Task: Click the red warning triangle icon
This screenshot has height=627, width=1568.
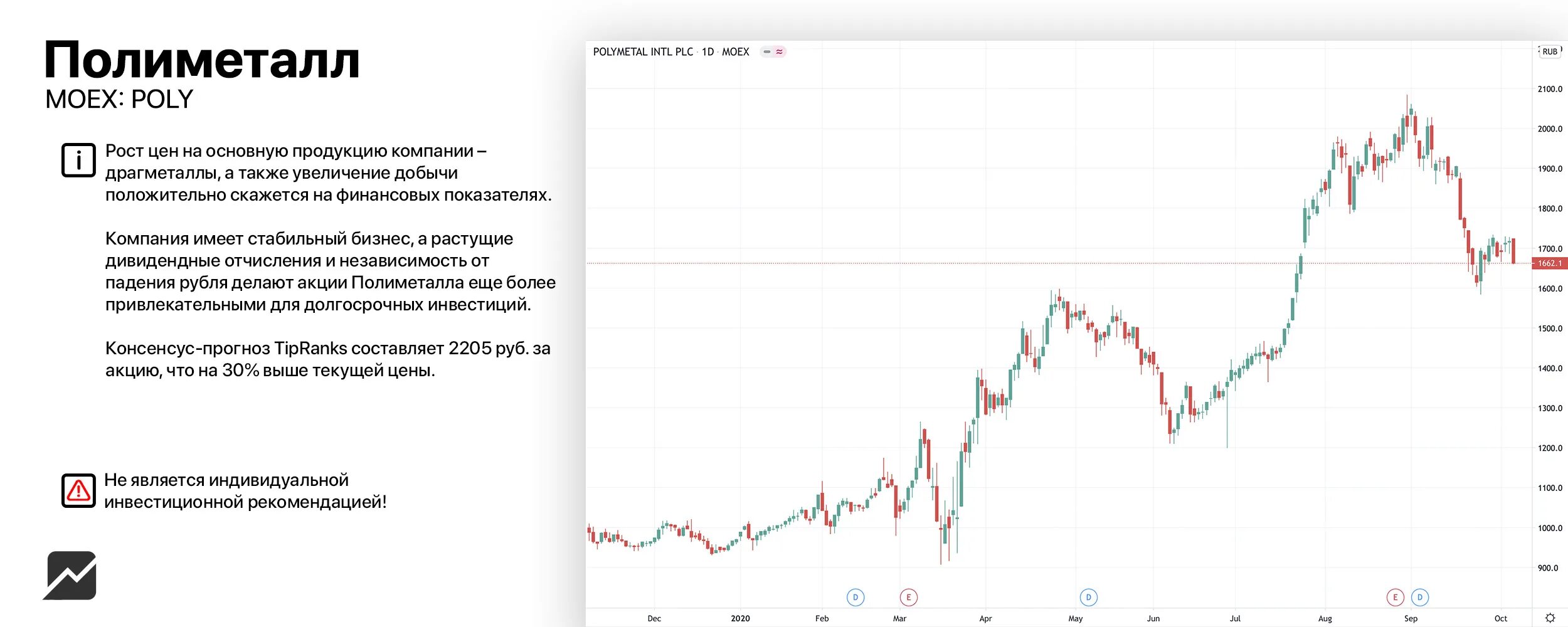Action: 78,490
